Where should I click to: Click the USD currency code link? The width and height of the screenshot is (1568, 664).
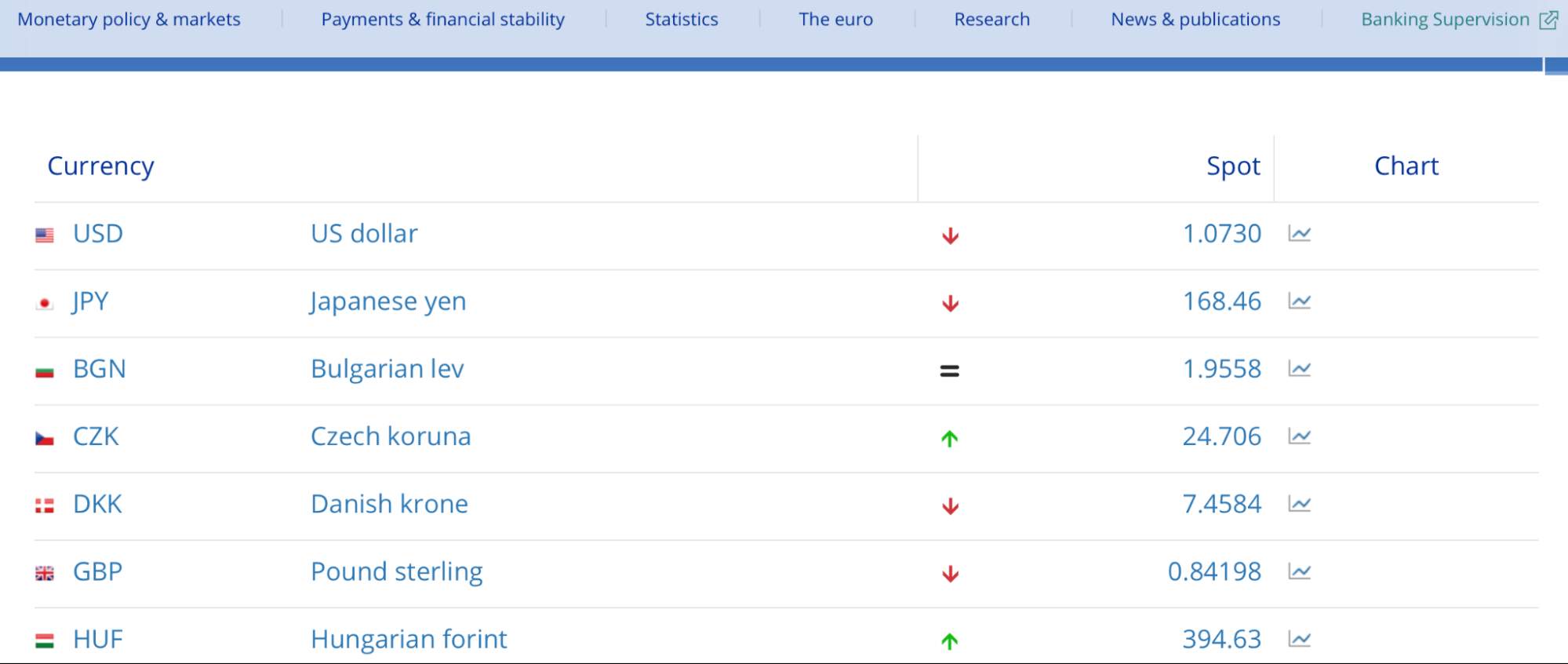[x=98, y=234]
